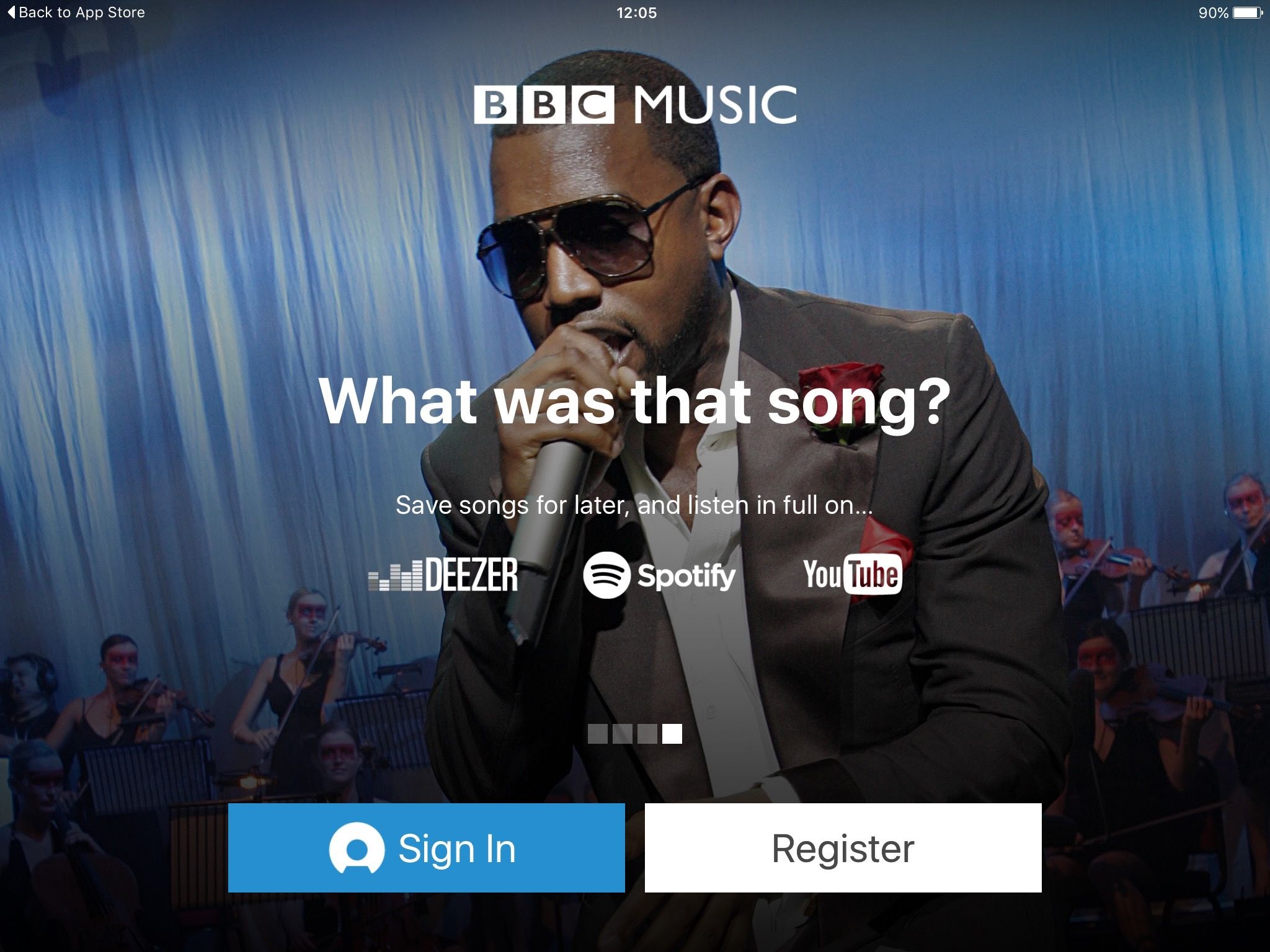
Task: Tap the Deezer equalizer bars graphic
Action: pyautogui.click(x=396, y=576)
